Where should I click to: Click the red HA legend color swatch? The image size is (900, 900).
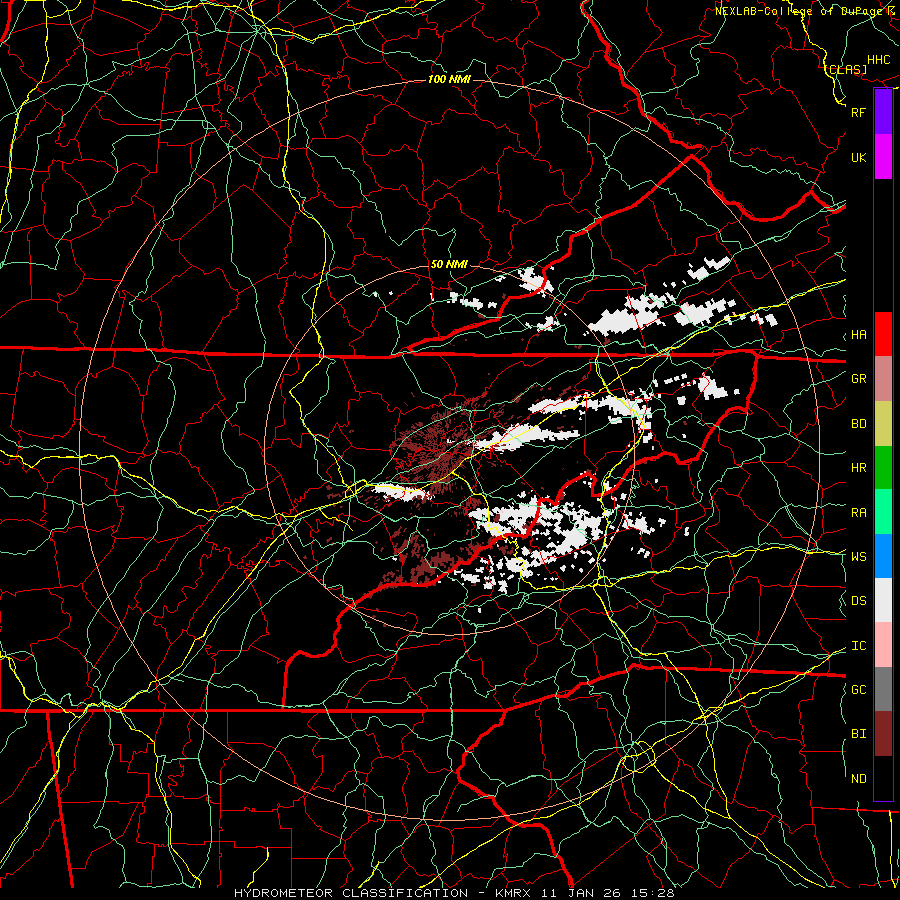click(x=883, y=334)
